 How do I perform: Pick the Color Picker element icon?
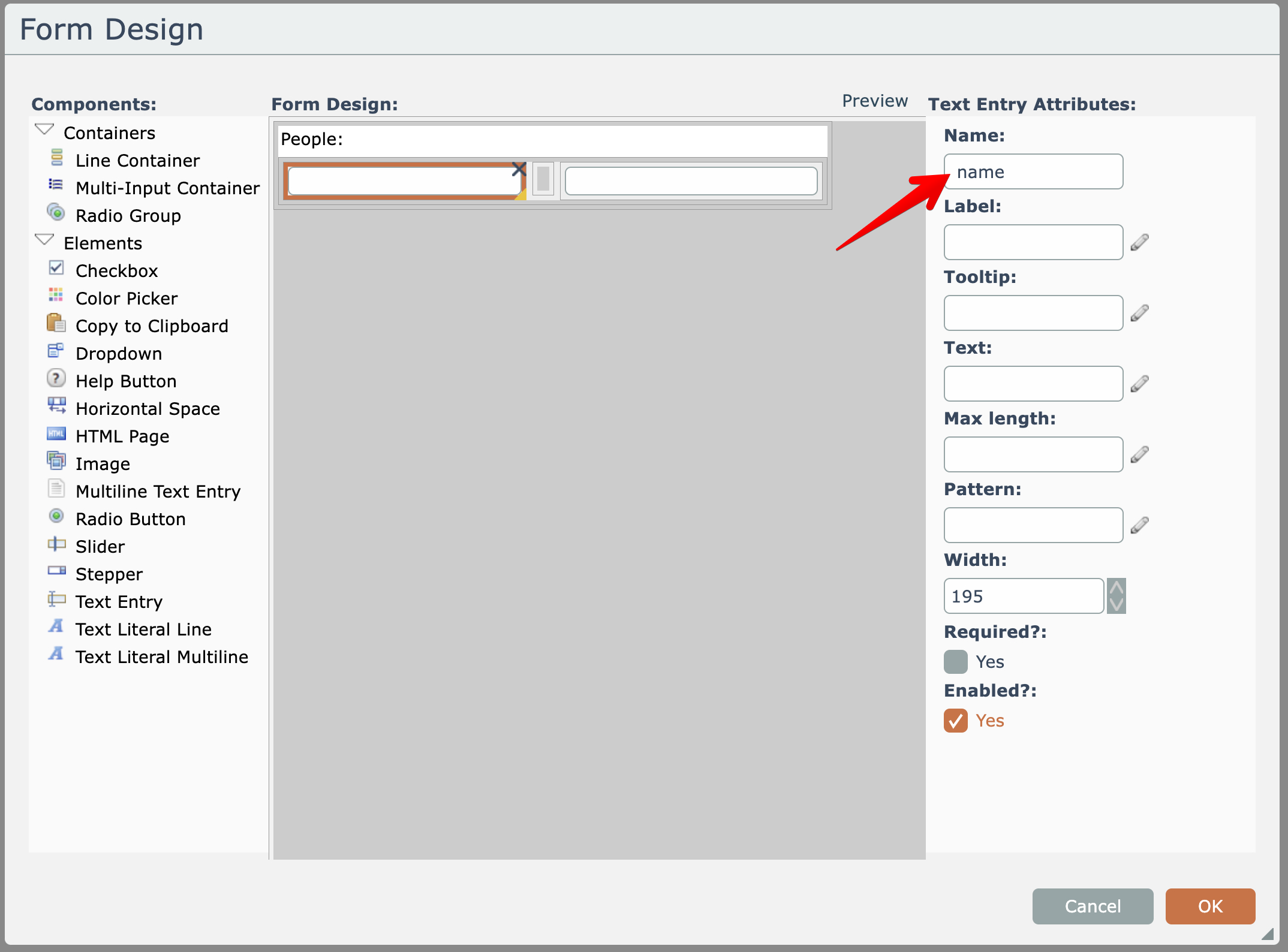point(56,295)
